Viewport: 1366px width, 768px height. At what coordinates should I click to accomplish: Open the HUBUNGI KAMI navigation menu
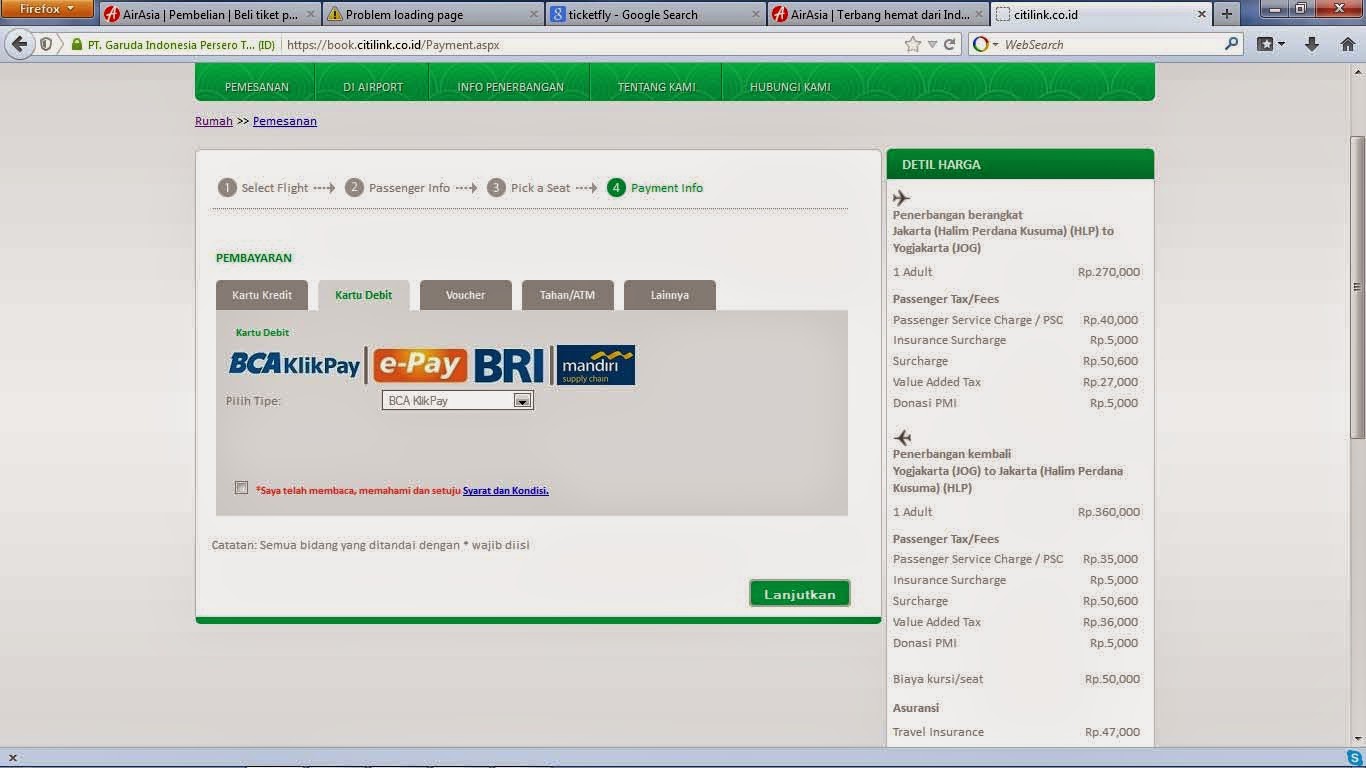click(x=790, y=87)
